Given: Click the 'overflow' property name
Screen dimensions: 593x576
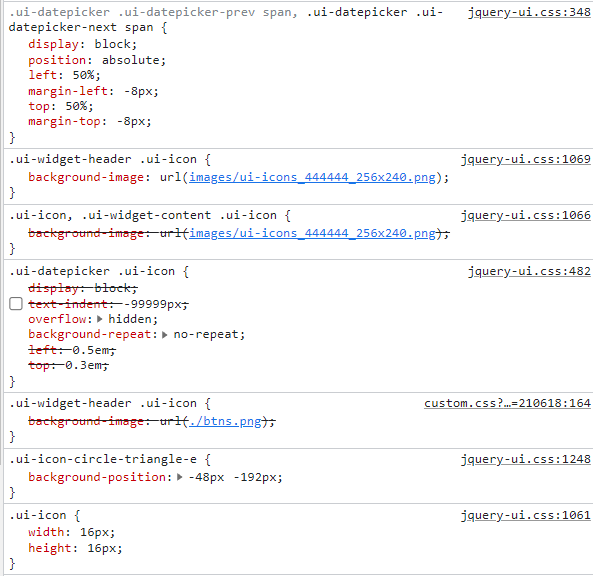Looking at the screenshot, I should (57, 319).
